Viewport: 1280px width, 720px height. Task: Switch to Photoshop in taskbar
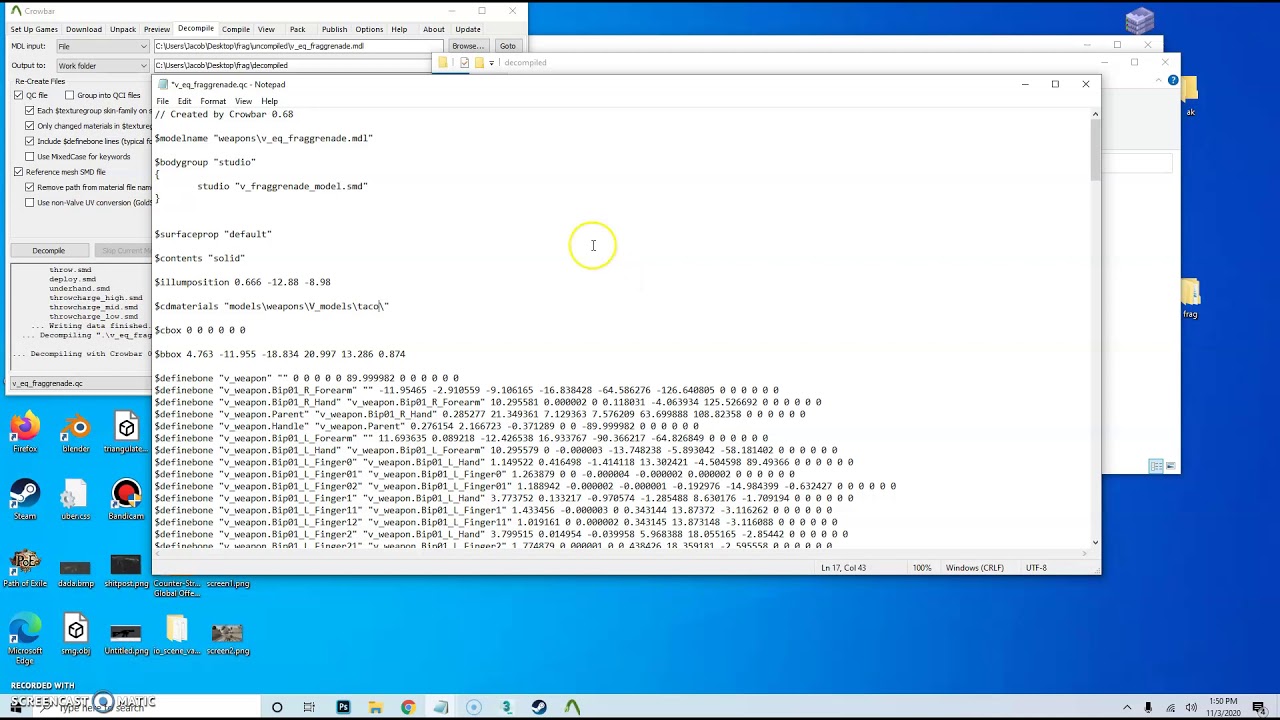pyautogui.click(x=343, y=708)
